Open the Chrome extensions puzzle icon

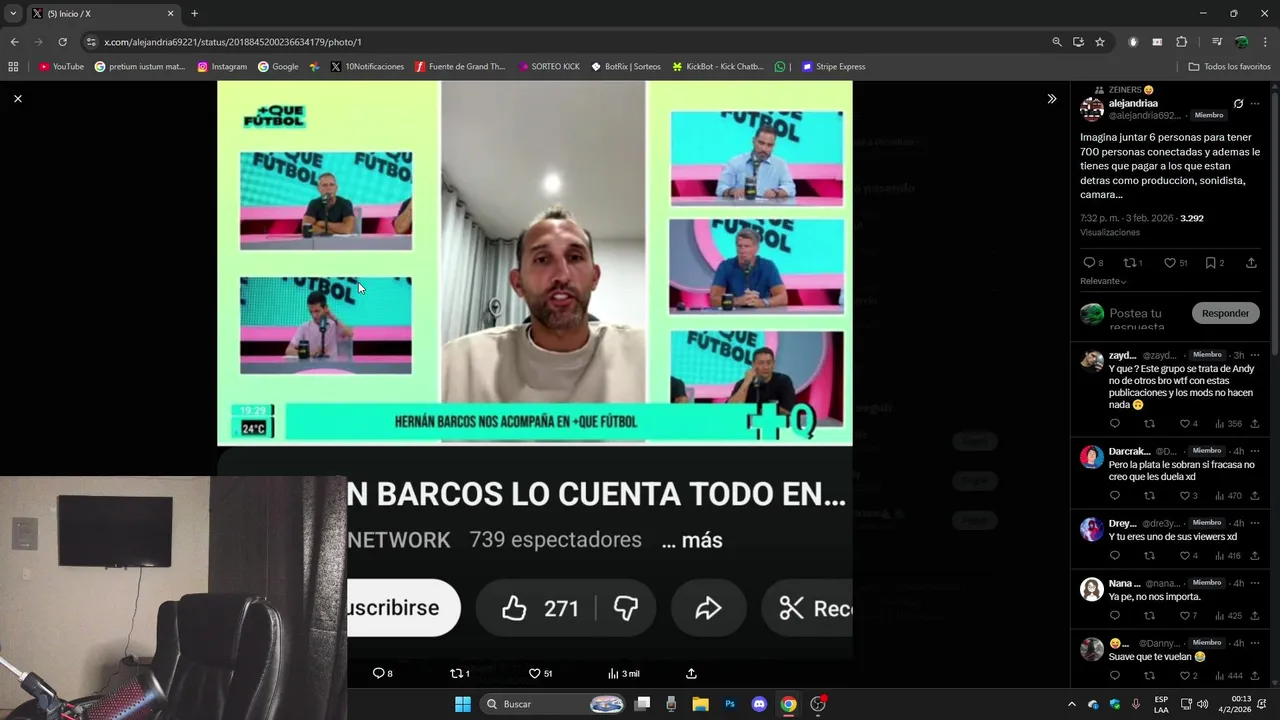click(x=1182, y=42)
